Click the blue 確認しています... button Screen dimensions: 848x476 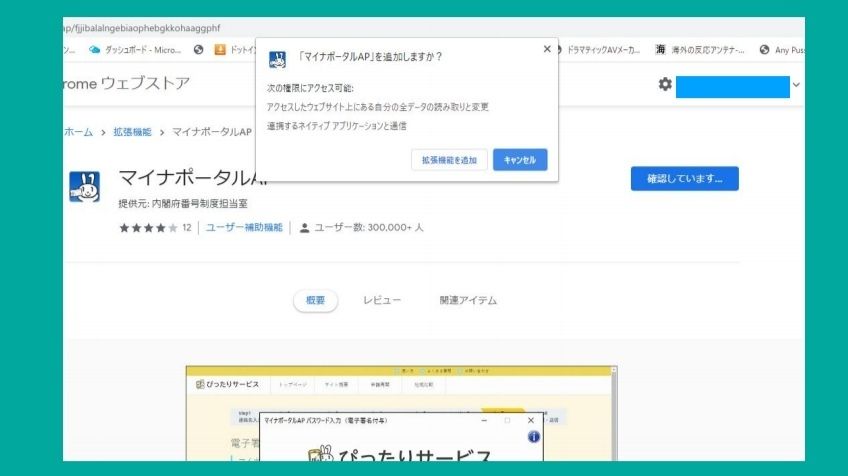pyautogui.click(x=684, y=179)
